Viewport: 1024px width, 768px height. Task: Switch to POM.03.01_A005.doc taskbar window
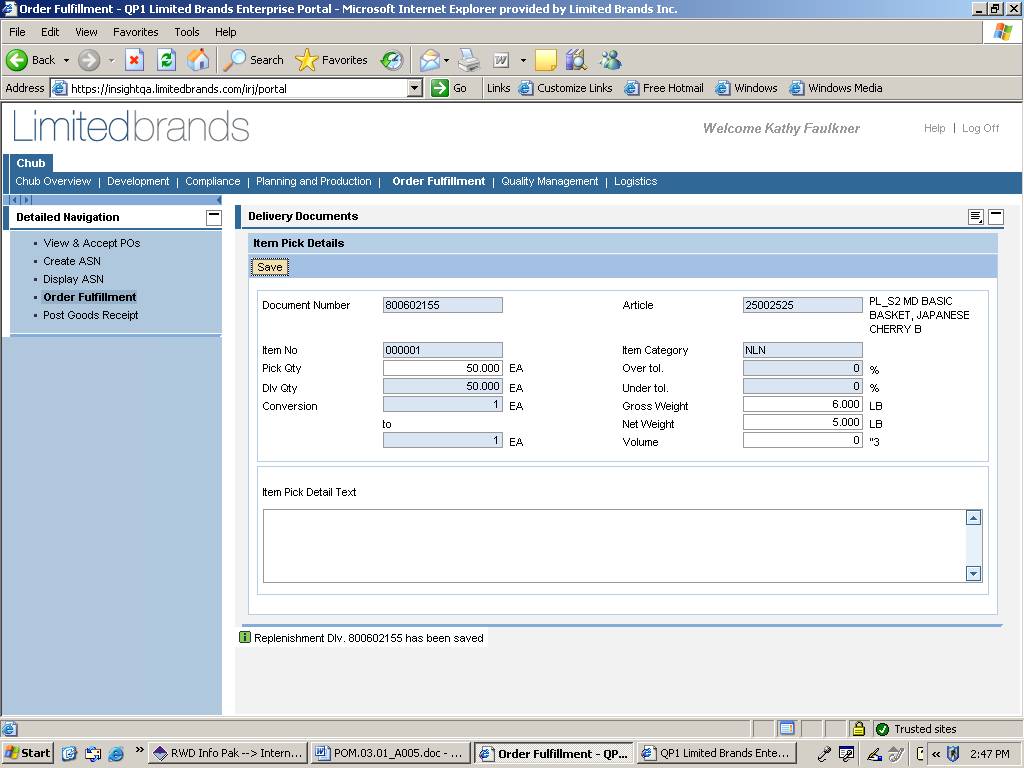click(390, 753)
